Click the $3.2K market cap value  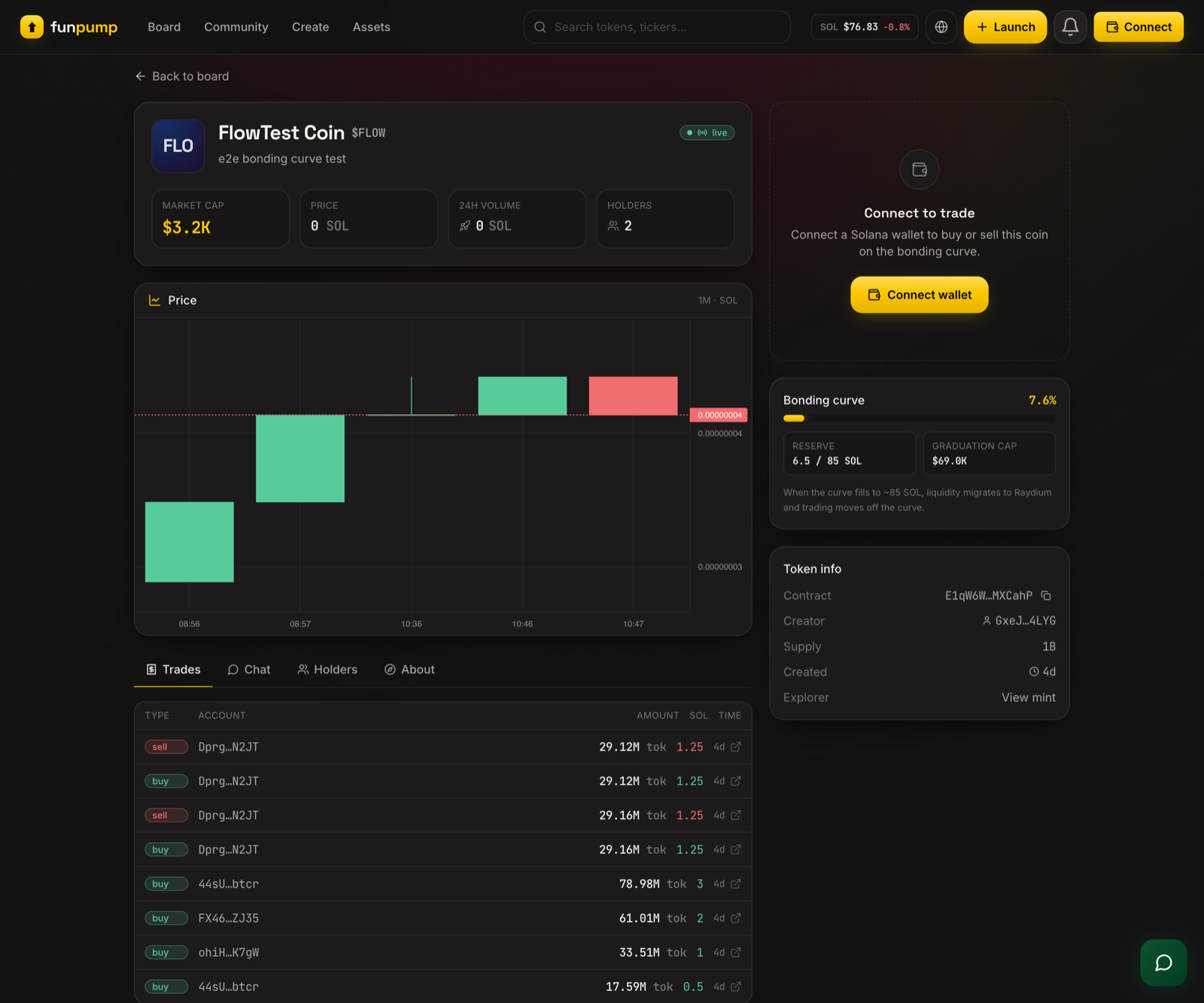pos(187,227)
